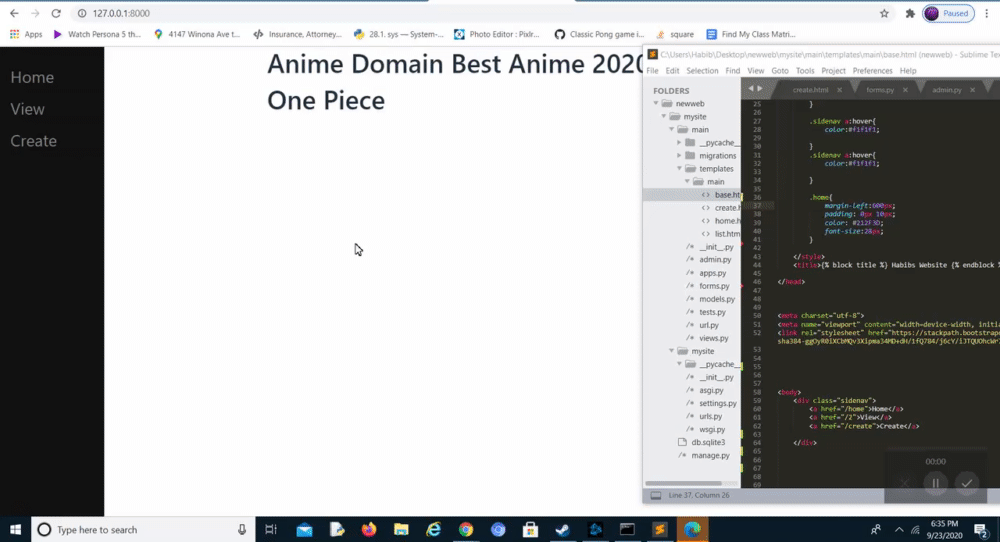Open Task View from the taskbar
This screenshot has height=542, width=1000.
pos(271,529)
